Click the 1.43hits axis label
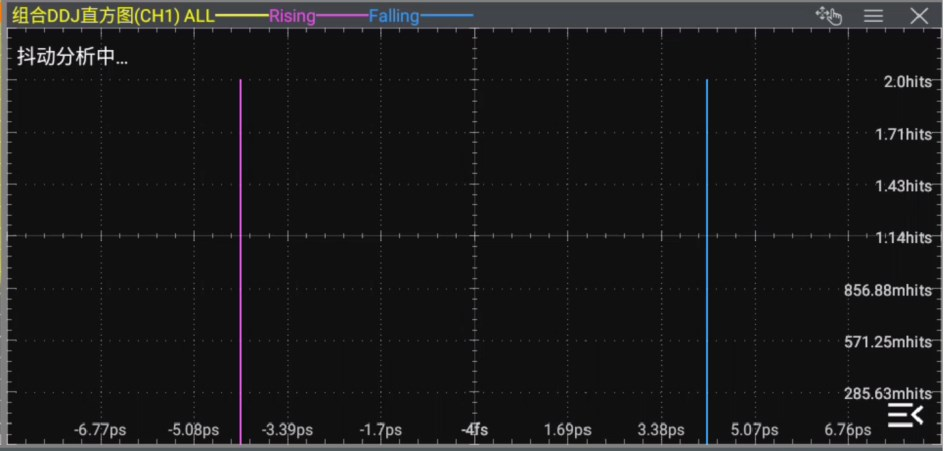The width and height of the screenshot is (944, 451). point(904,185)
